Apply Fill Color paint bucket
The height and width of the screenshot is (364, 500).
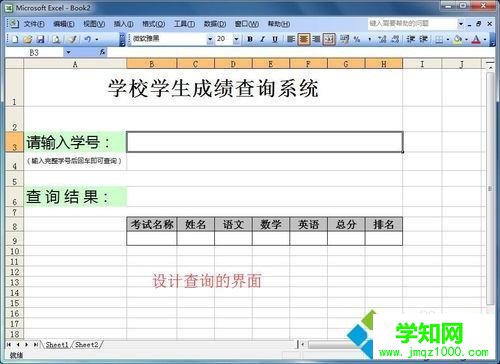[x=458, y=39]
